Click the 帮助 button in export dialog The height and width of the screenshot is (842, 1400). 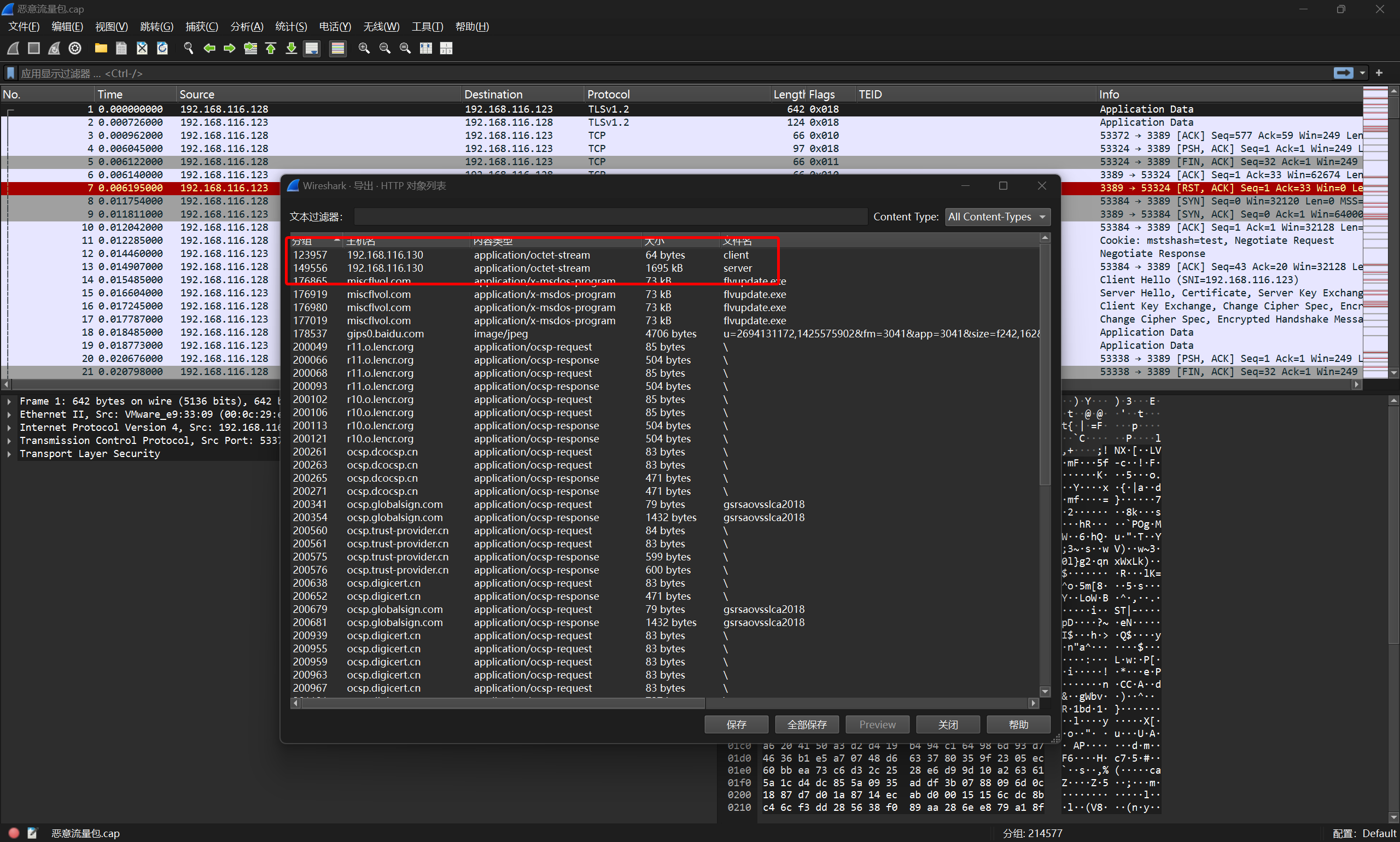point(1019,724)
